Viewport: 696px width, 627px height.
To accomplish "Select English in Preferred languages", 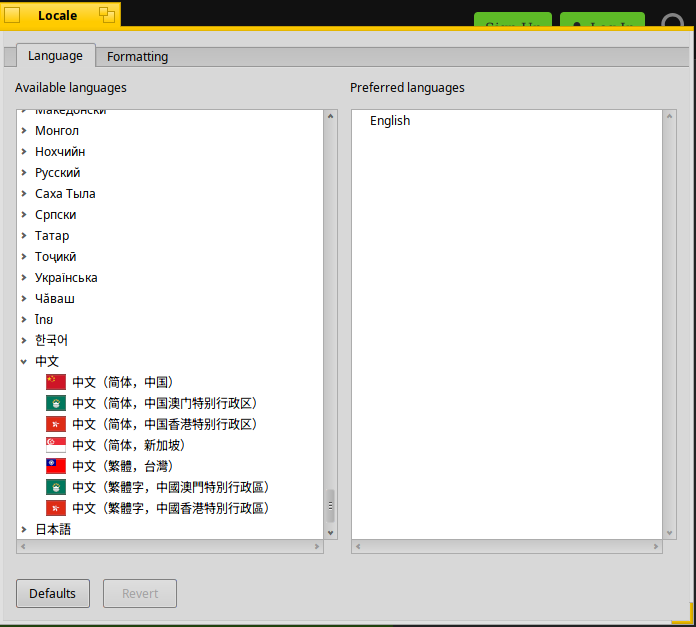I will pyautogui.click(x=390, y=121).
